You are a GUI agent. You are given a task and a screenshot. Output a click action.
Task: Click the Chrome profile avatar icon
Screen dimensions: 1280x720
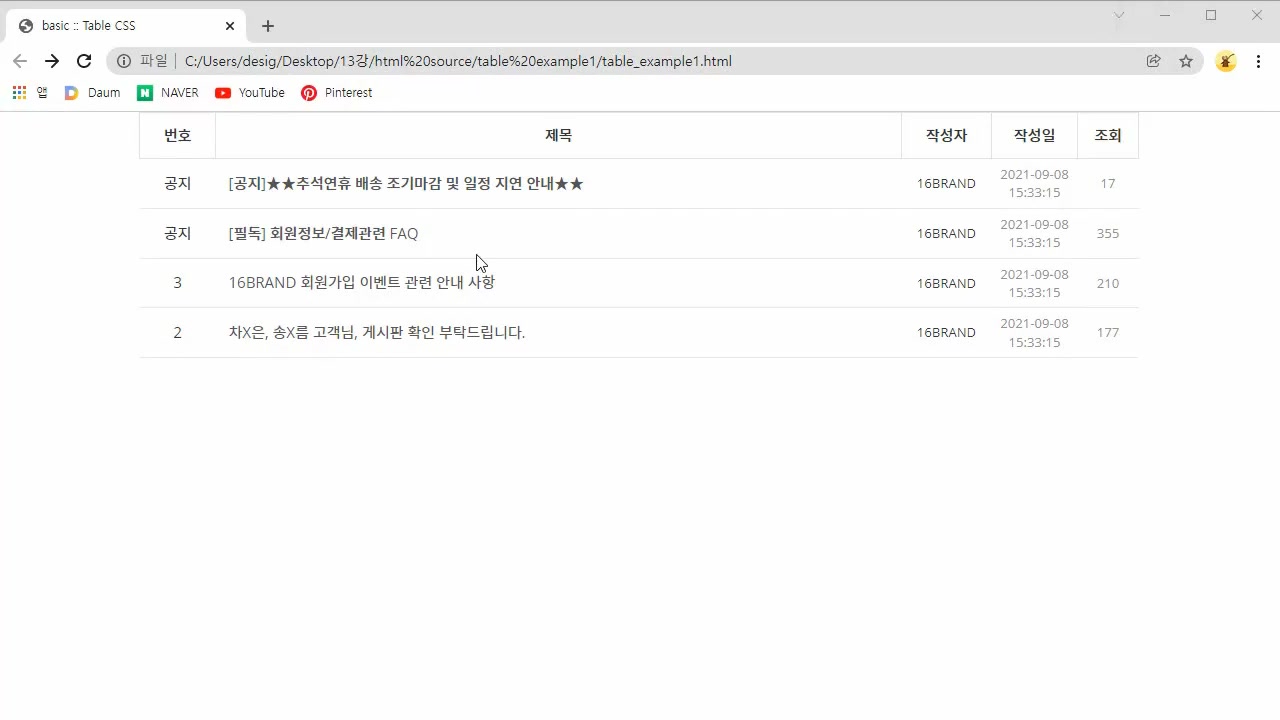[x=1226, y=61]
